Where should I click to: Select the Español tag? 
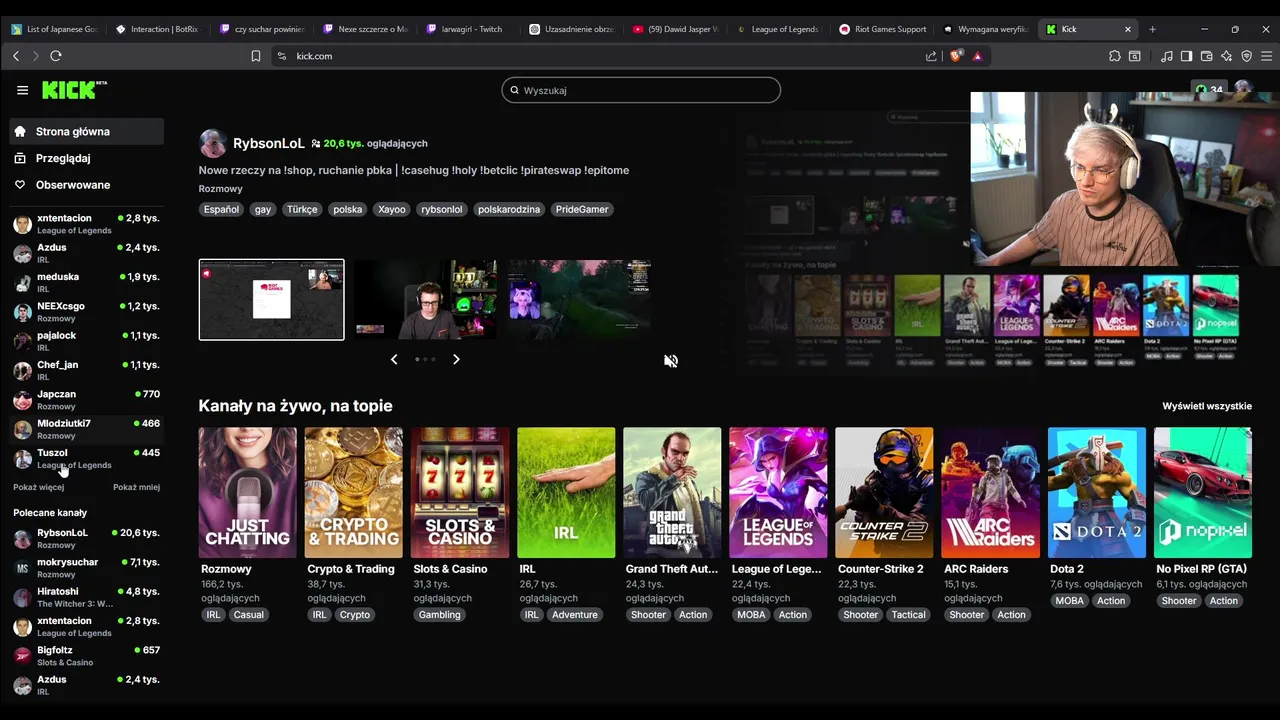[x=221, y=209]
